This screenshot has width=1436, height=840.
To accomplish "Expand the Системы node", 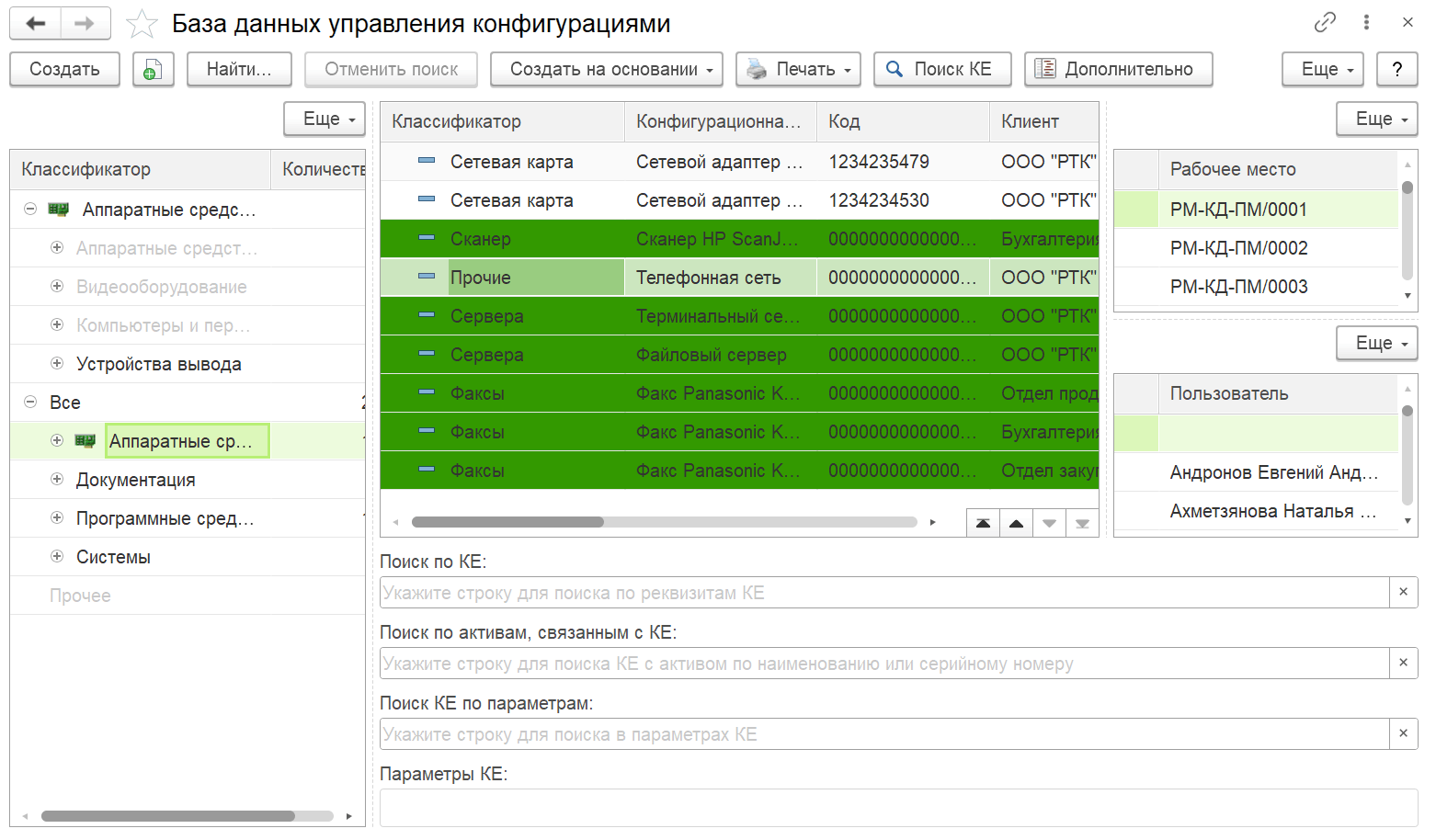I will point(57,557).
